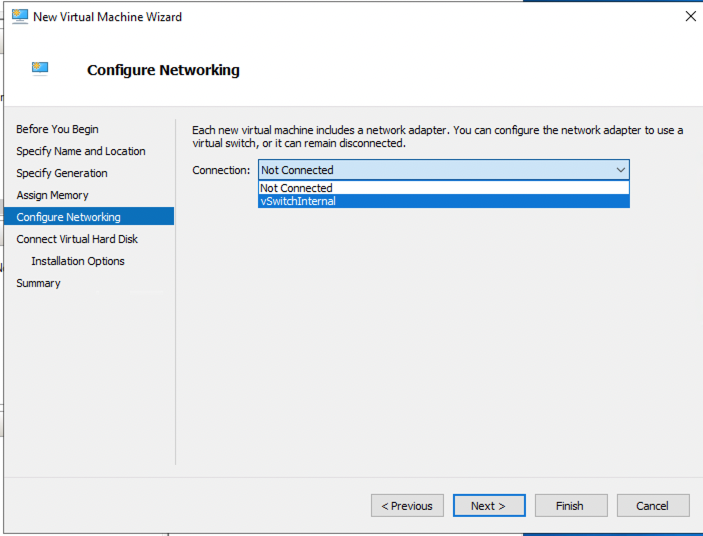Cancel the wizard
Screen dimensions: 703x536
(653, 506)
